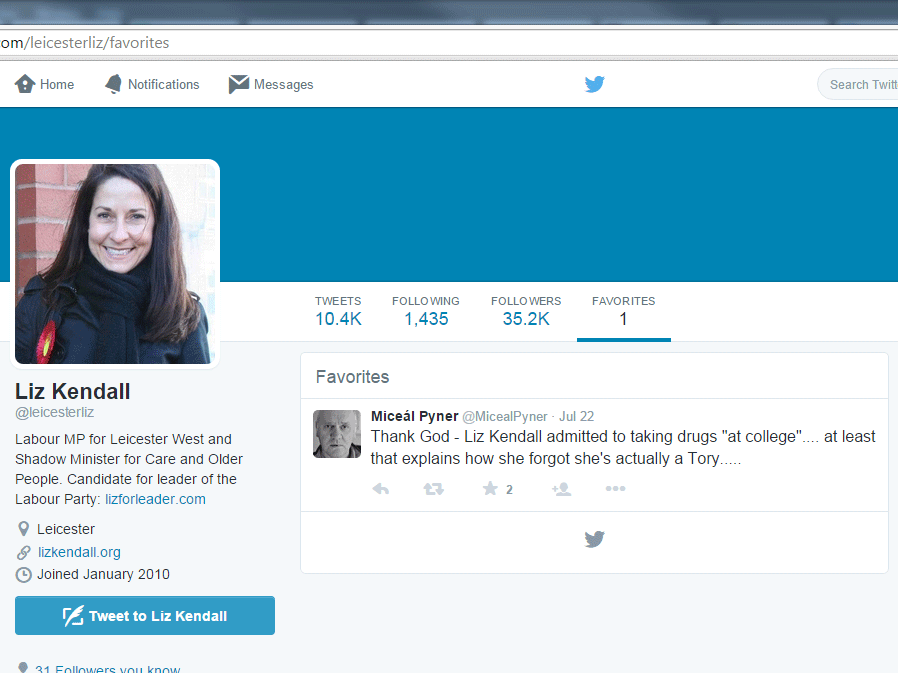Open Messages via the envelope icon

pyautogui.click(x=239, y=84)
